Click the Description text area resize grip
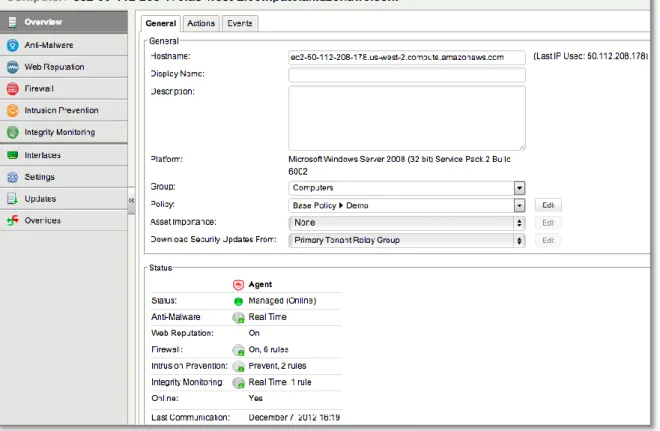This screenshot has width=660, height=431. 522,147
